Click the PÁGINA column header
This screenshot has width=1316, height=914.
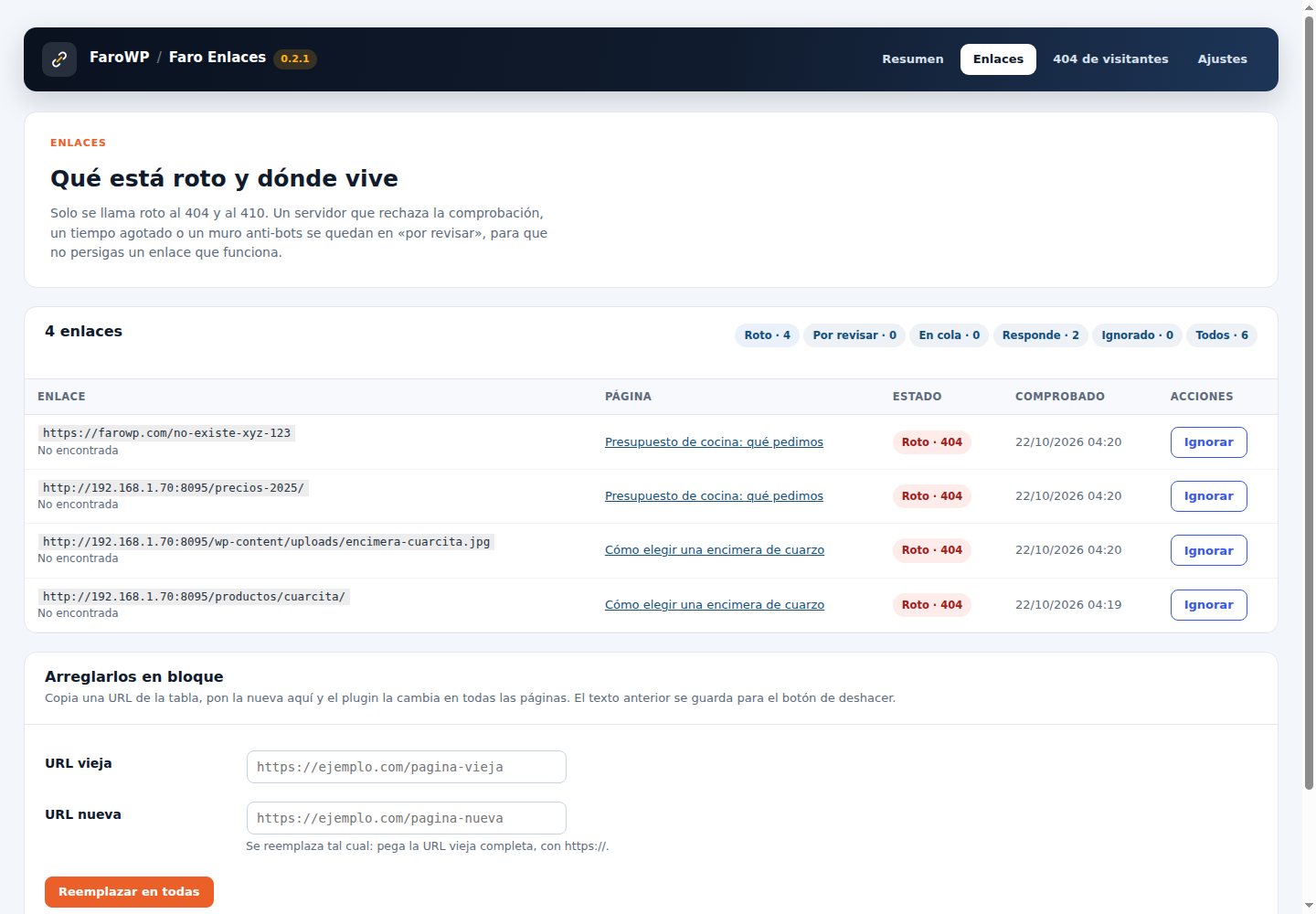628,397
